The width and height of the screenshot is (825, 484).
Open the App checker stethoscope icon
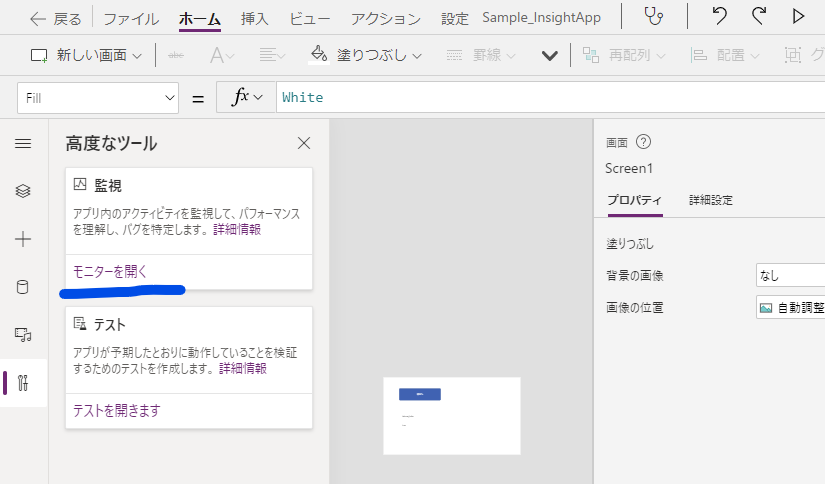[654, 17]
